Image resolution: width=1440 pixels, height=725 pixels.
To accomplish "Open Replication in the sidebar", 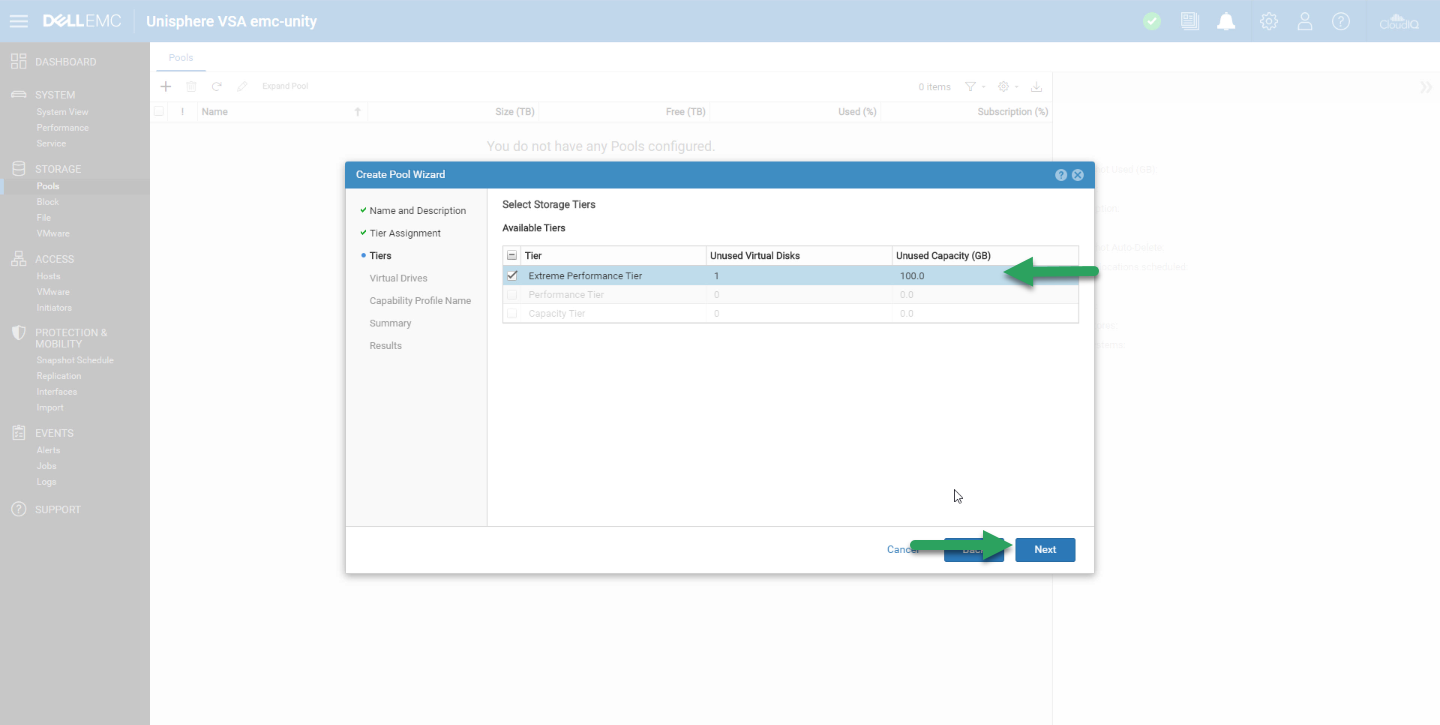I will [x=59, y=376].
